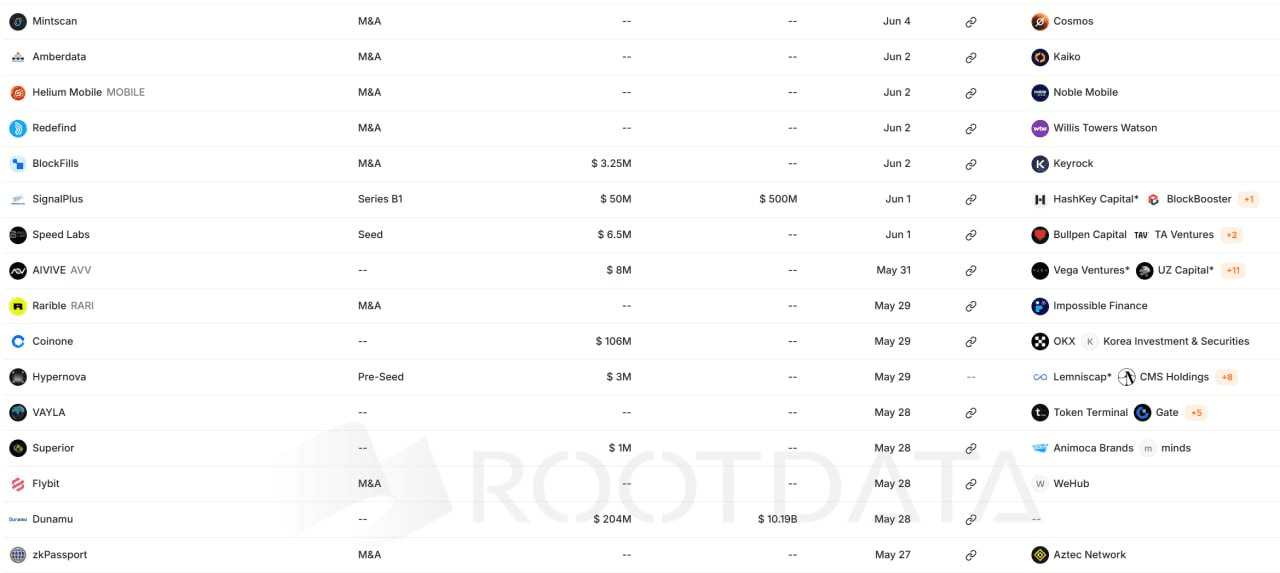The image size is (1280, 573).
Task: Show the +5 more investors for VAYLA
Action: (x=1196, y=413)
